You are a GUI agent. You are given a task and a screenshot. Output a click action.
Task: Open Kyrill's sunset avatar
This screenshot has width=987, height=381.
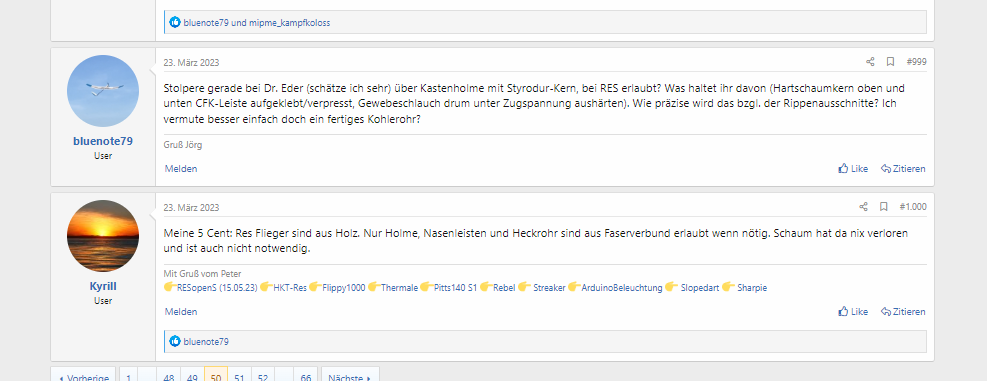pyautogui.click(x=103, y=236)
